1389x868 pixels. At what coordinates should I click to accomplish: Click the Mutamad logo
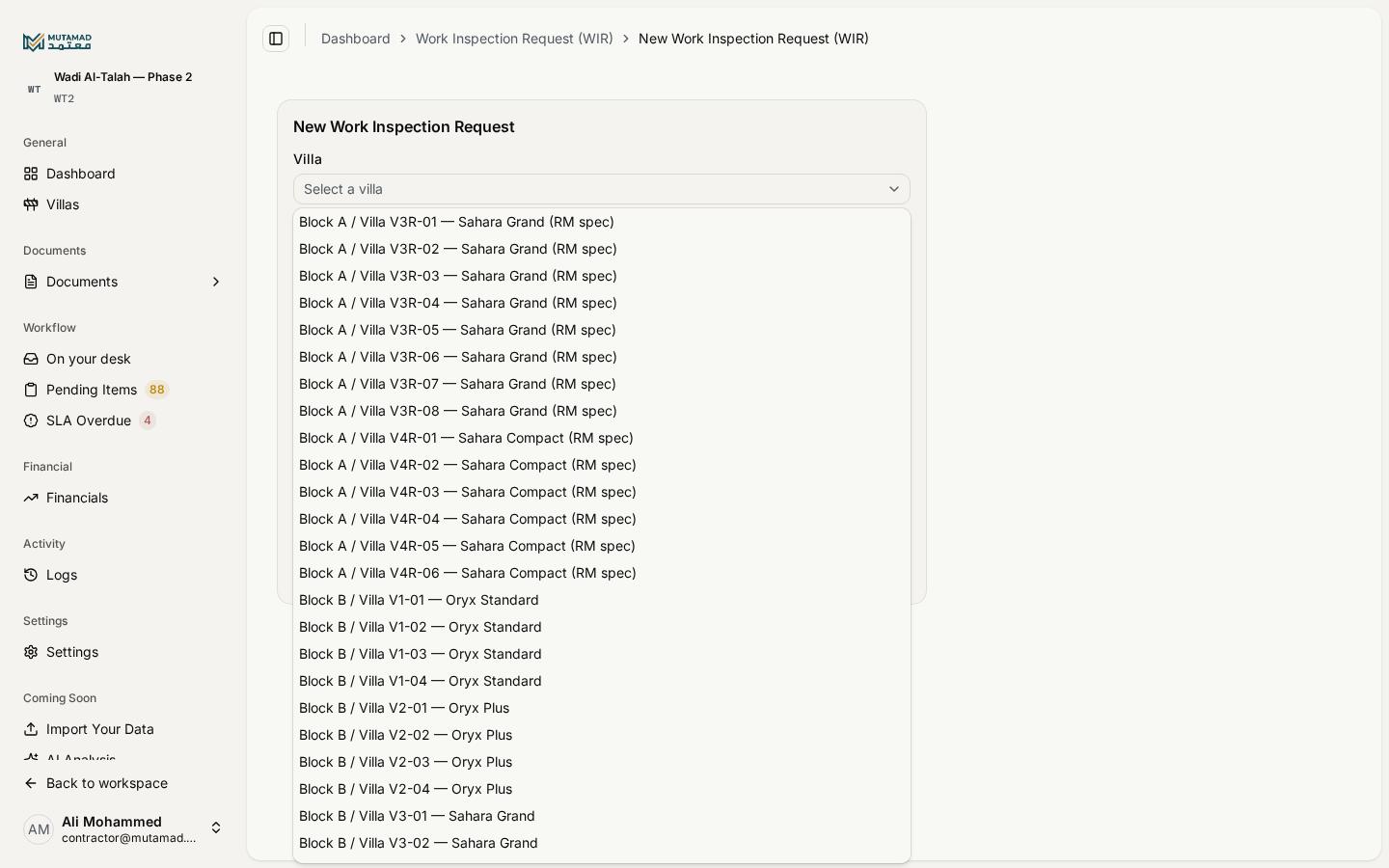(x=57, y=41)
